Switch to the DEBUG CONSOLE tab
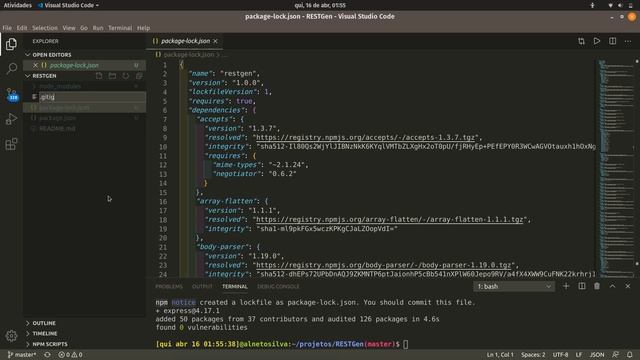The height and width of the screenshot is (360, 640). [278, 287]
